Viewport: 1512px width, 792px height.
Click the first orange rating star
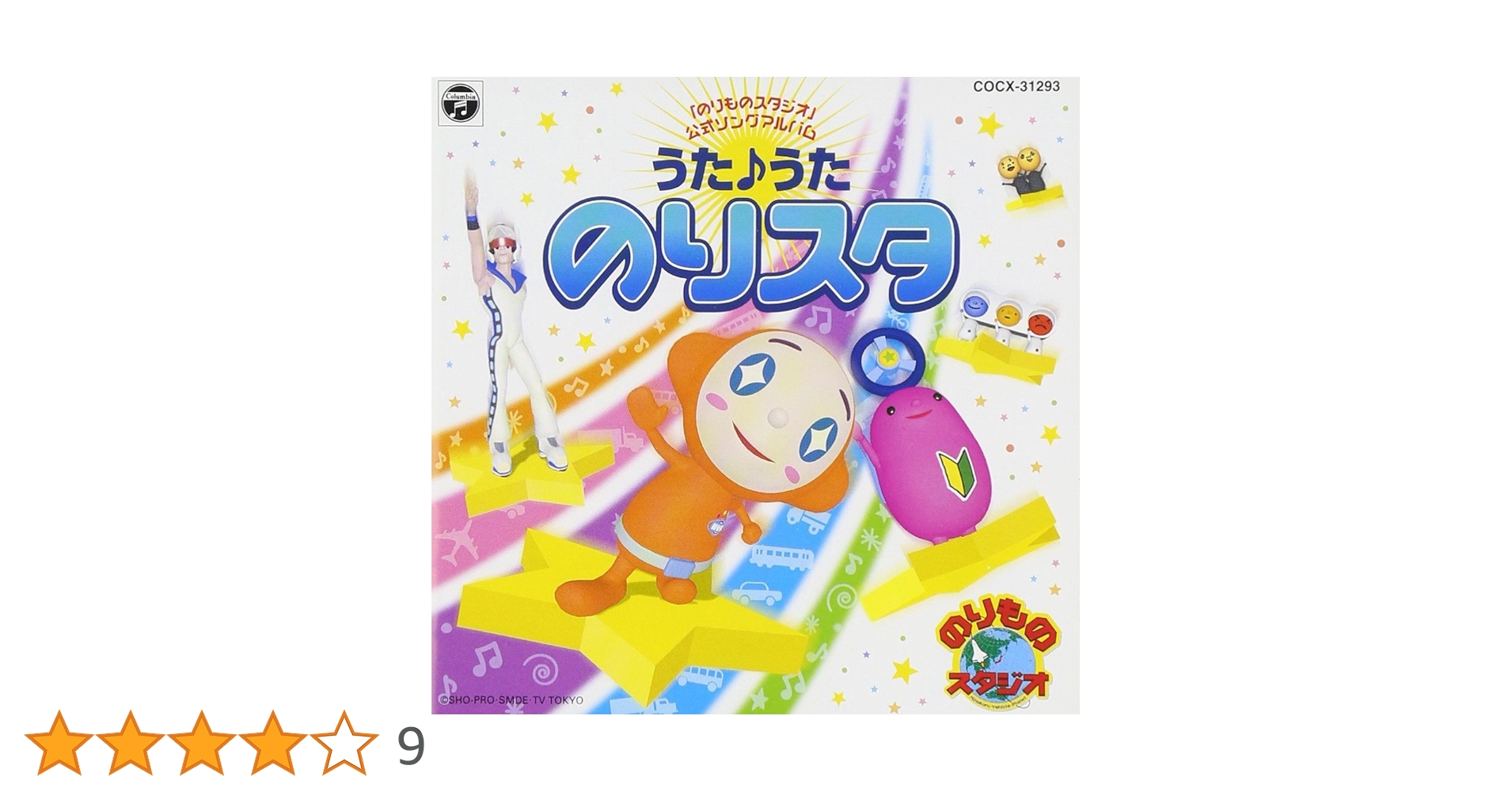(59, 744)
